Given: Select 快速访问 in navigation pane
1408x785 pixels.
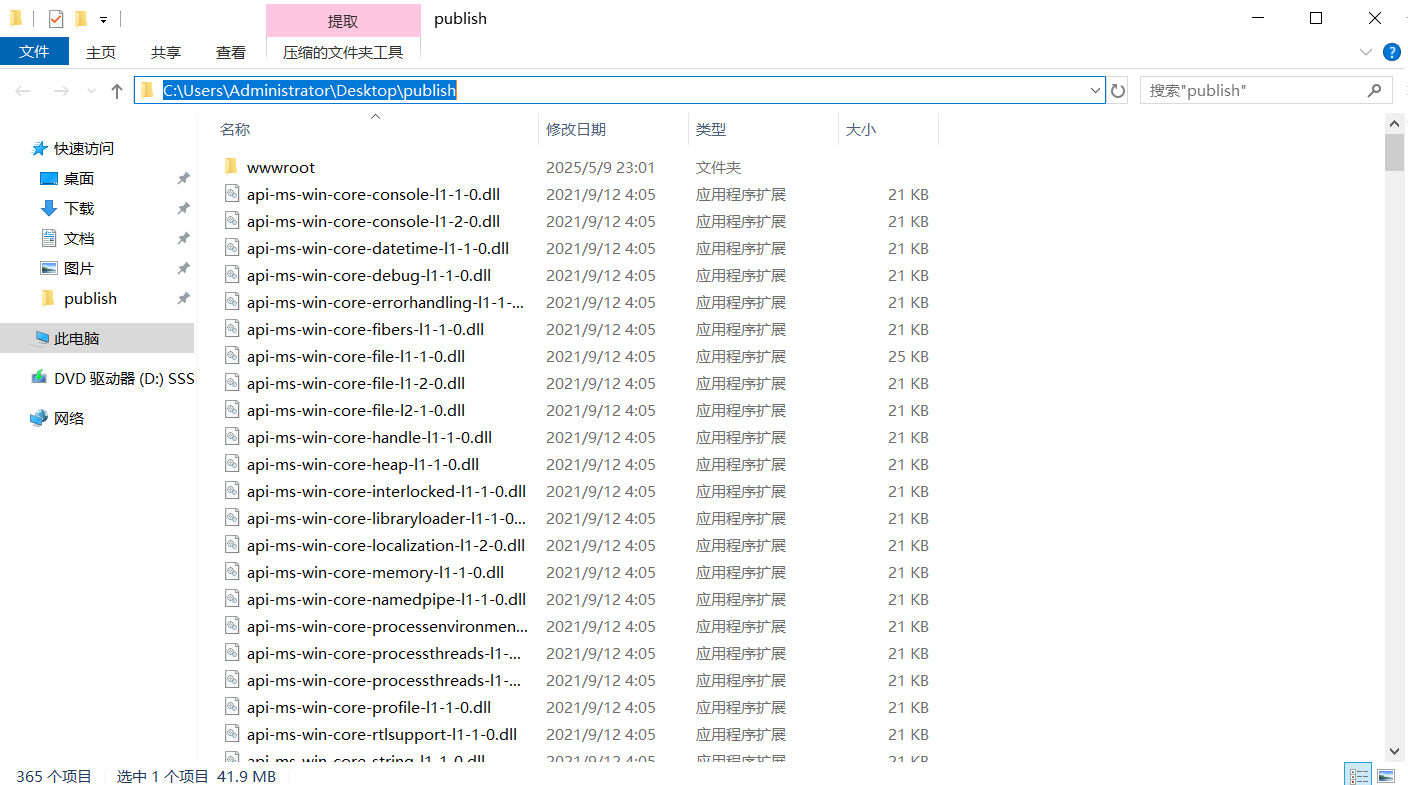Looking at the screenshot, I should pos(84,148).
